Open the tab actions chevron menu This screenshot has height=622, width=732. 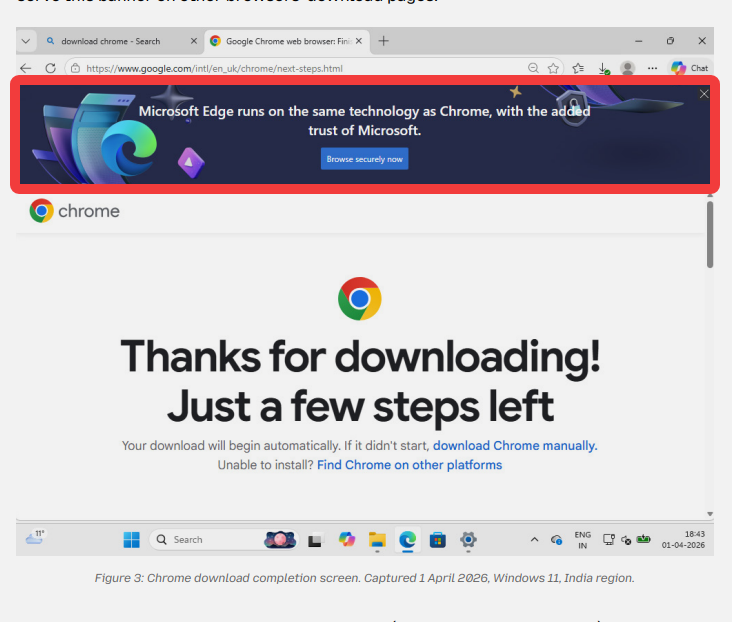pyautogui.click(x=26, y=41)
